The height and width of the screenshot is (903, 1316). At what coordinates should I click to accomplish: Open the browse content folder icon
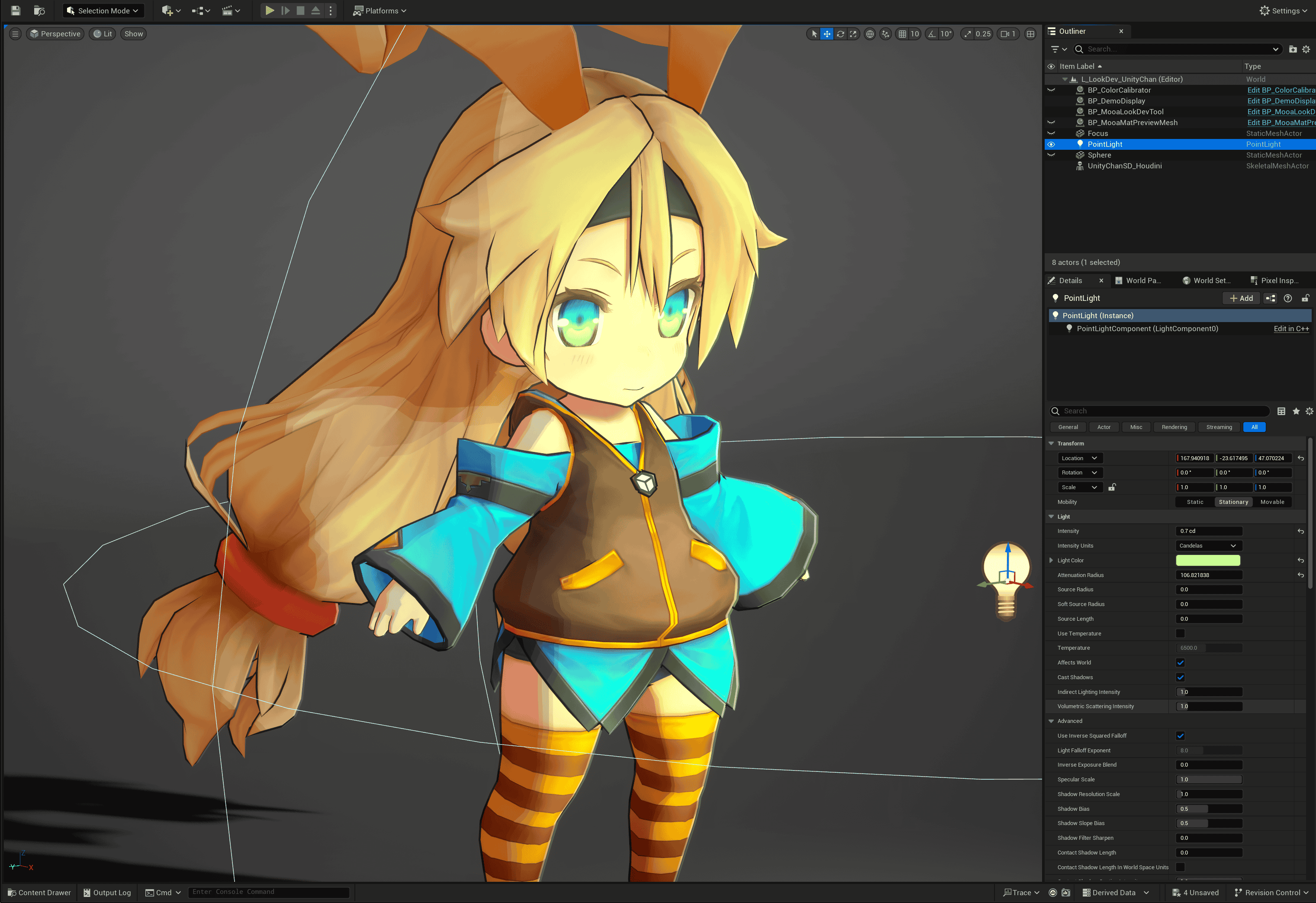(x=39, y=10)
